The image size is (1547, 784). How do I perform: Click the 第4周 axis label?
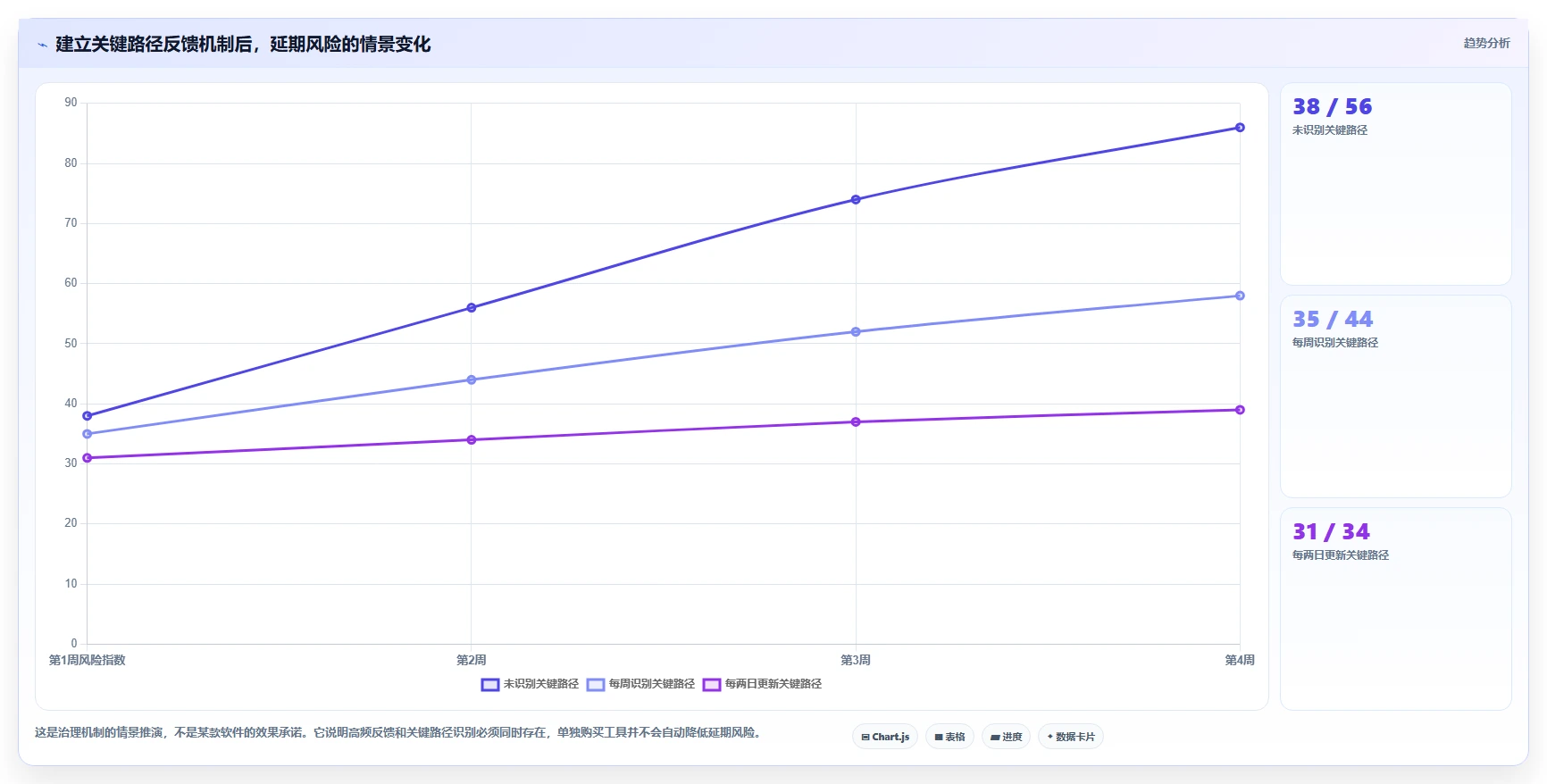[1240, 661]
